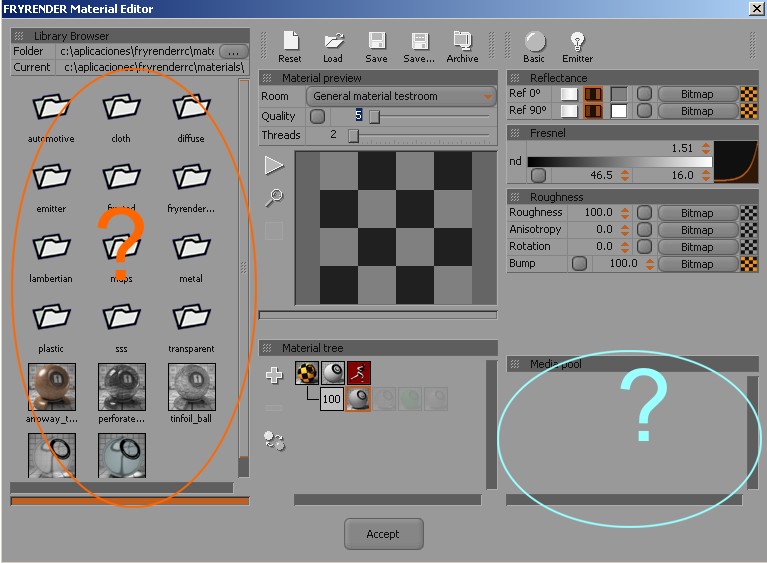Adjust Roughness 100.0 spinner arrows
The image size is (767, 563).
click(625, 213)
